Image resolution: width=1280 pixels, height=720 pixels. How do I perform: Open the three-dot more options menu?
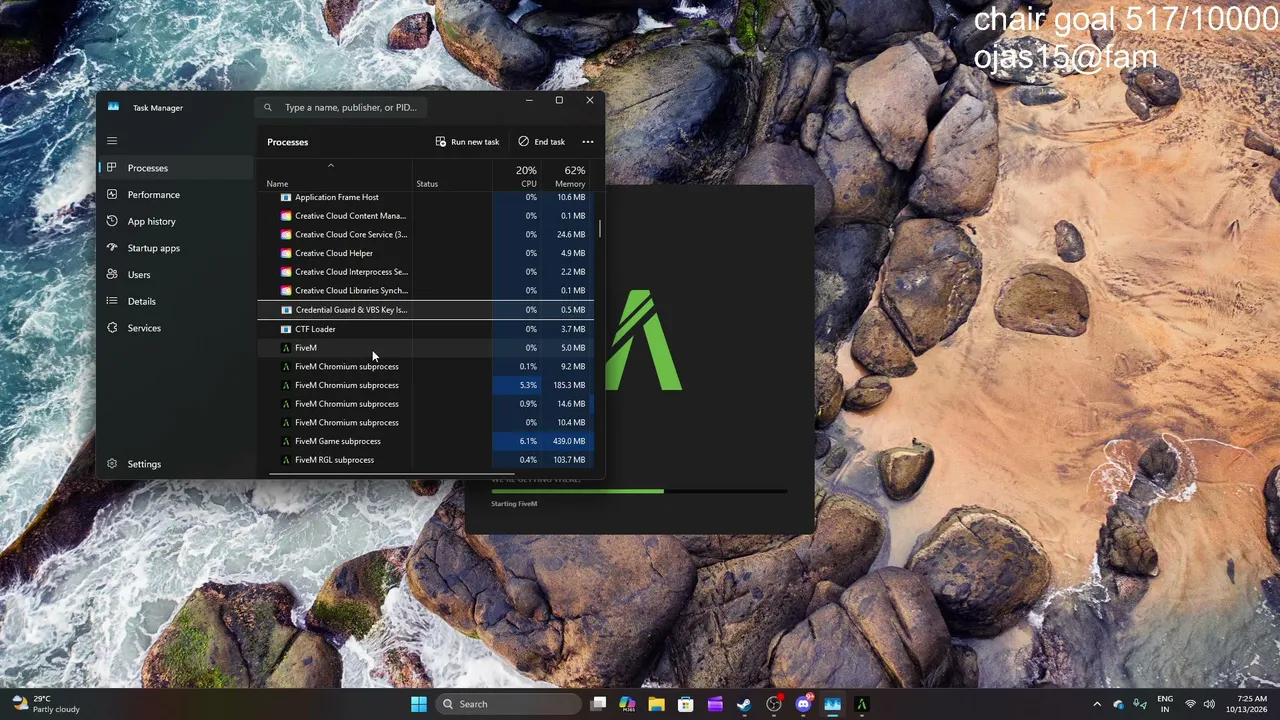pos(588,142)
